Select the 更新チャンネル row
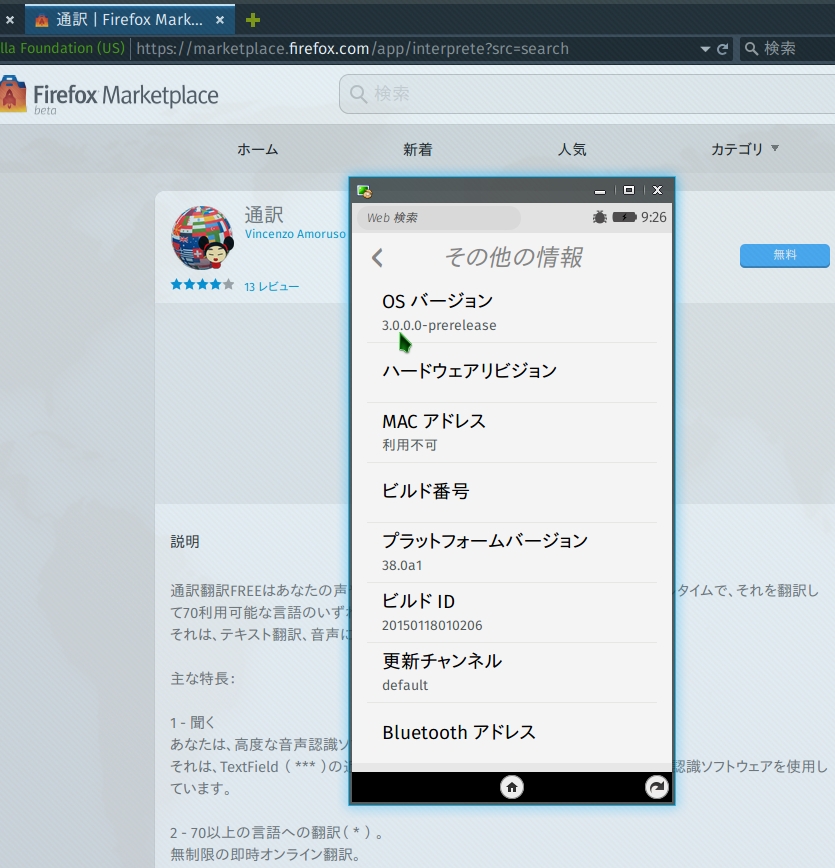Viewport: 835px width, 868px height. point(512,673)
